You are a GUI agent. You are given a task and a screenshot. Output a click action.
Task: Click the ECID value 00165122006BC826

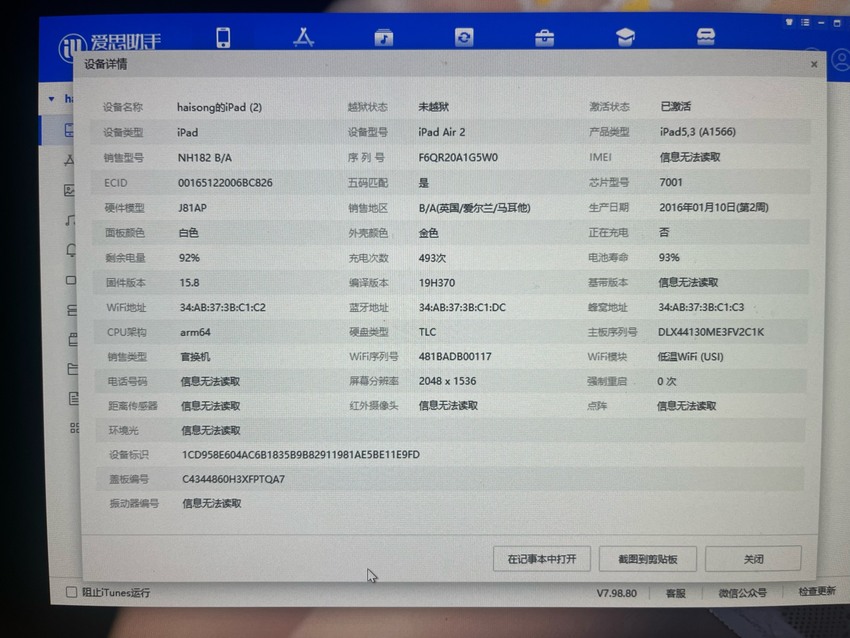226,183
